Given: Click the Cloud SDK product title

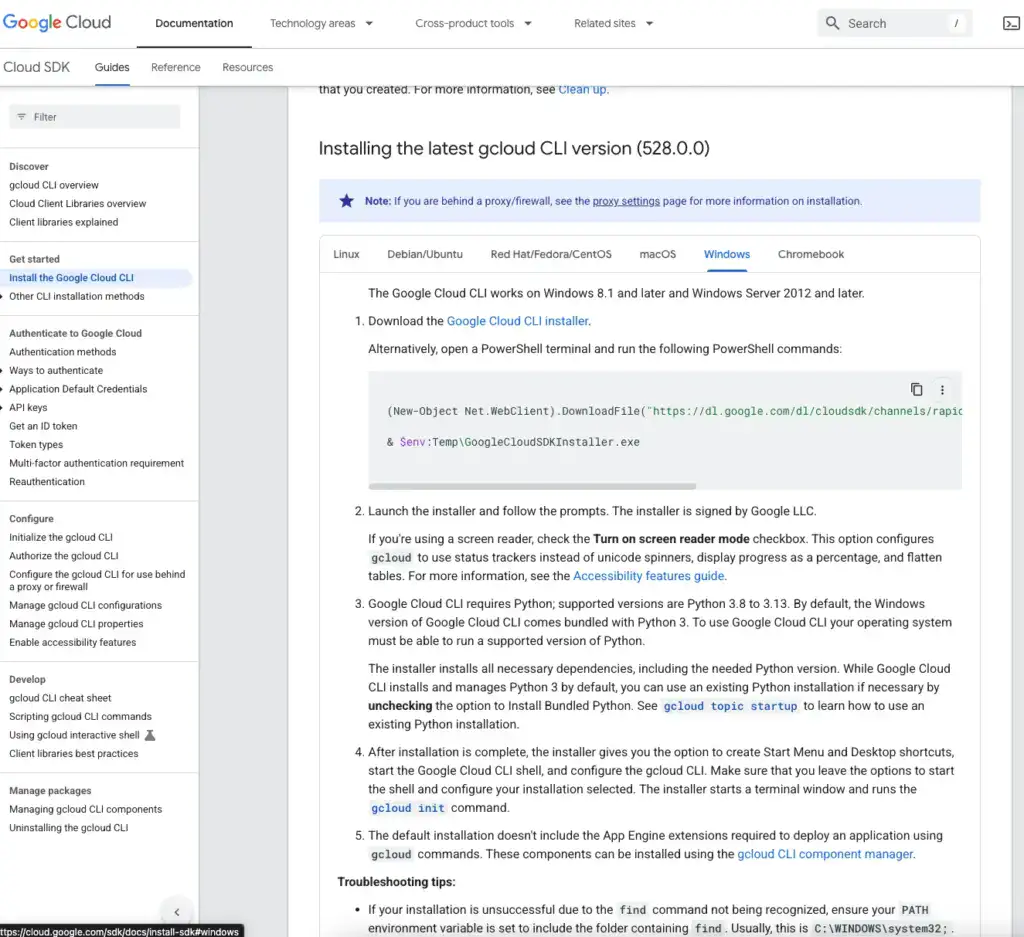Looking at the screenshot, I should click(37, 67).
